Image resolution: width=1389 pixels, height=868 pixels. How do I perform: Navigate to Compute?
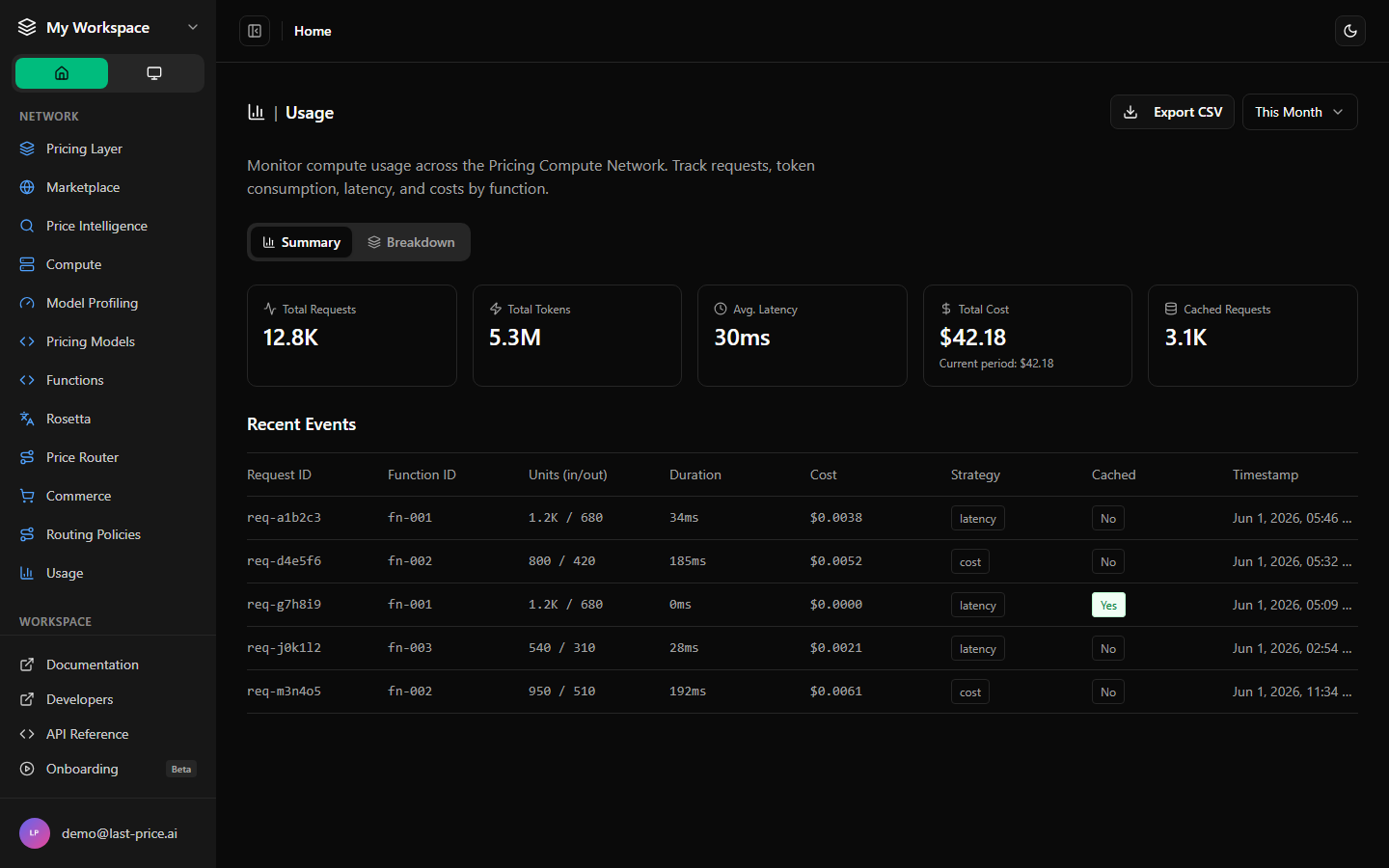[x=108, y=264]
